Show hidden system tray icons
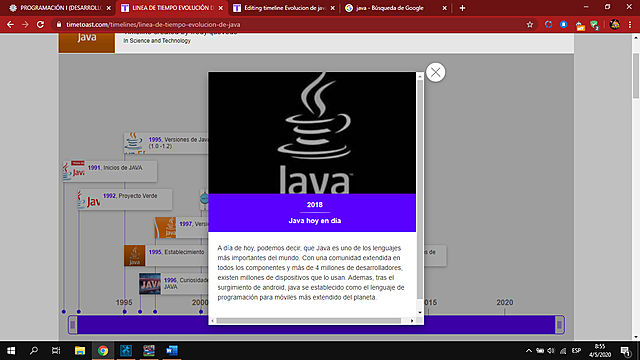 [529, 351]
